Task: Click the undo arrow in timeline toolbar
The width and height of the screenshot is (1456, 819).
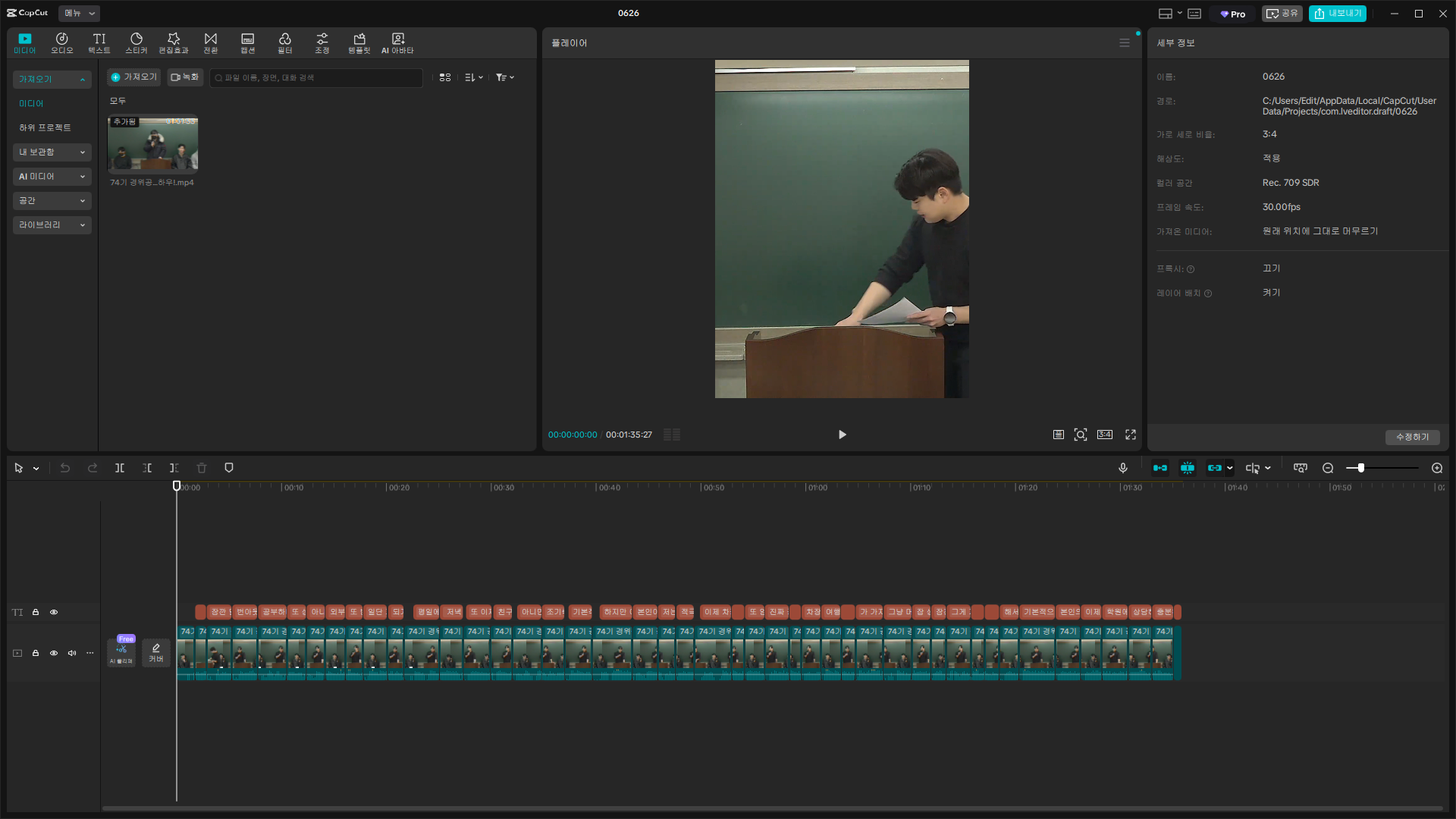Action: point(65,468)
